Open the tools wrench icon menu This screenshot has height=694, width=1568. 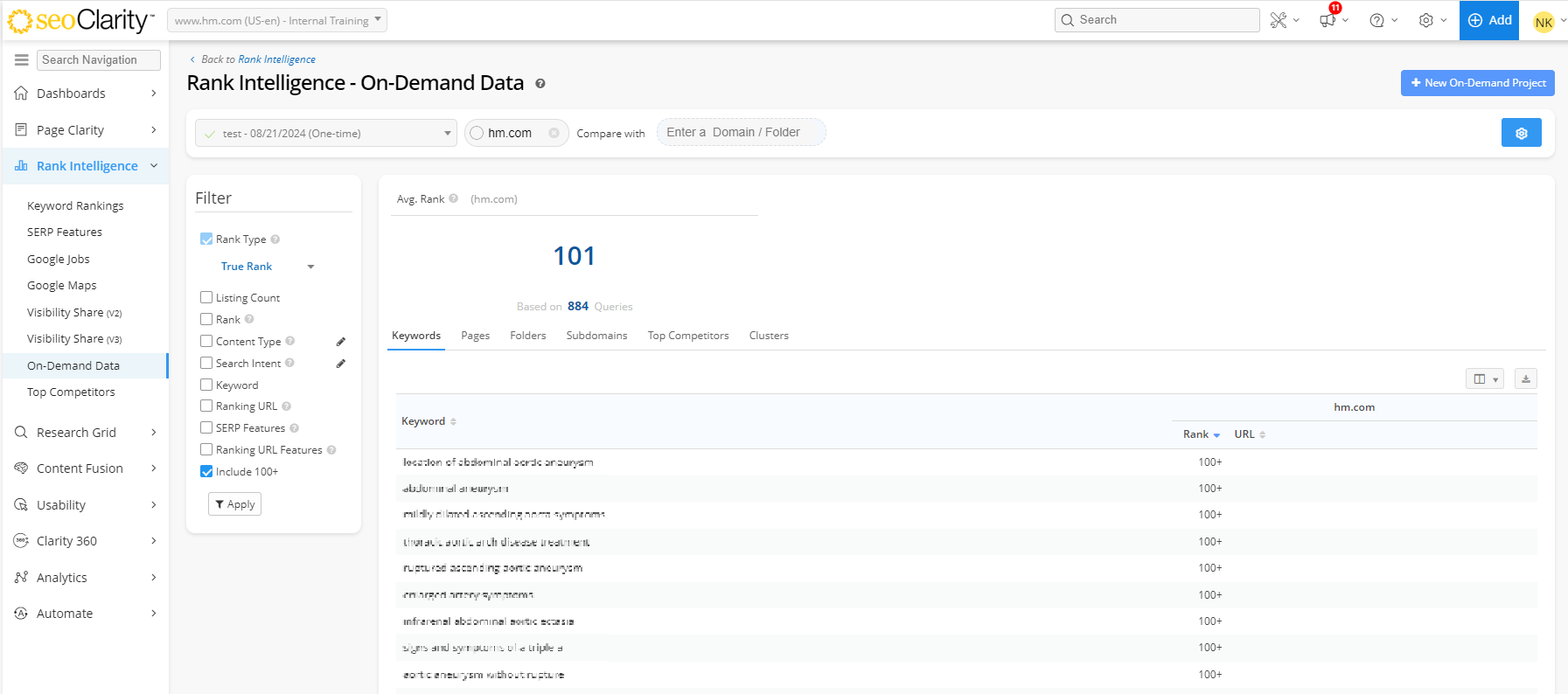tap(1279, 20)
